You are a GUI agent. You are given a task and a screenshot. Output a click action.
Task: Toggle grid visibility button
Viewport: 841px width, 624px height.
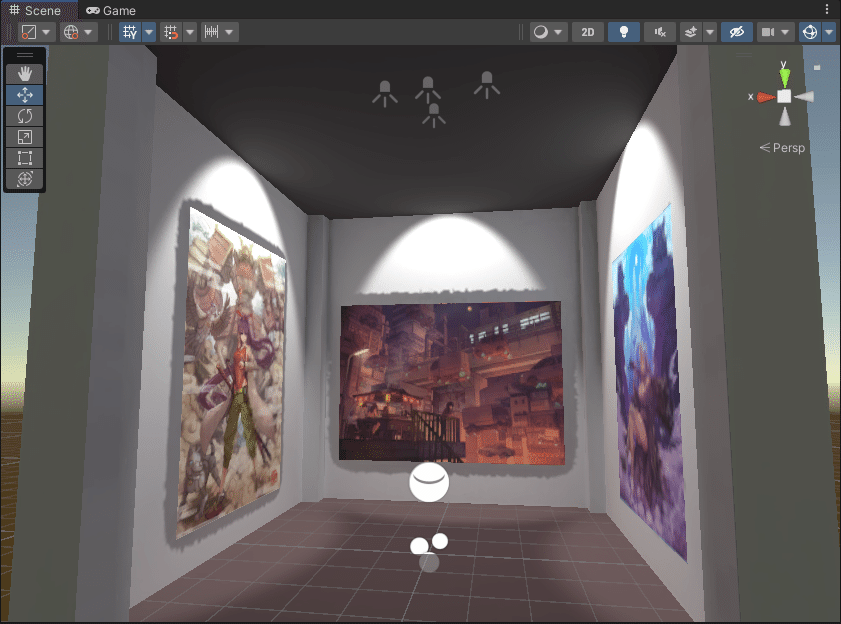(130, 32)
